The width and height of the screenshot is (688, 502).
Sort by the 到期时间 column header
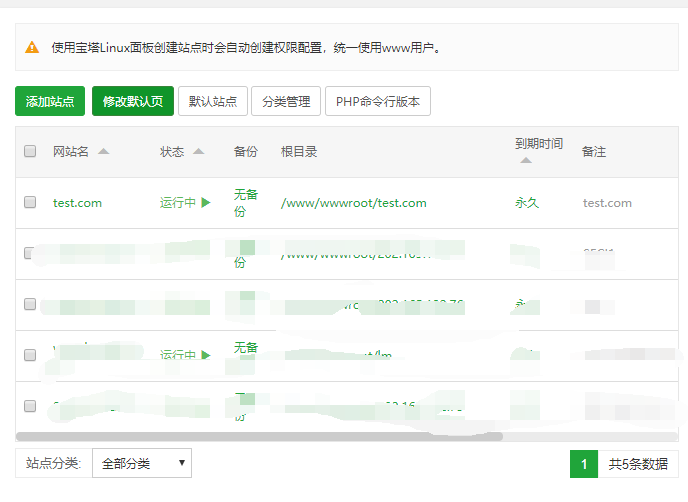click(x=538, y=144)
